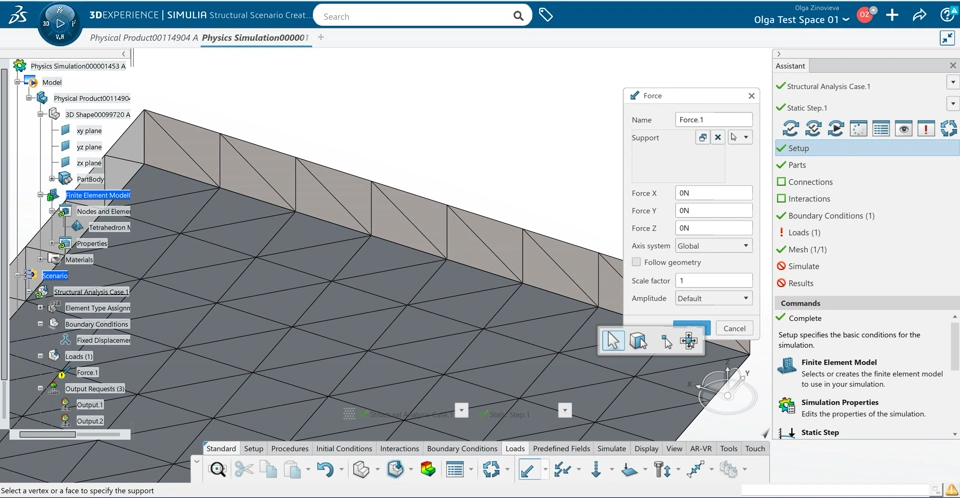Click the Share arrow icon in top bar
Image resolution: width=960 pixels, height=498 pixels.
(920, 15)
